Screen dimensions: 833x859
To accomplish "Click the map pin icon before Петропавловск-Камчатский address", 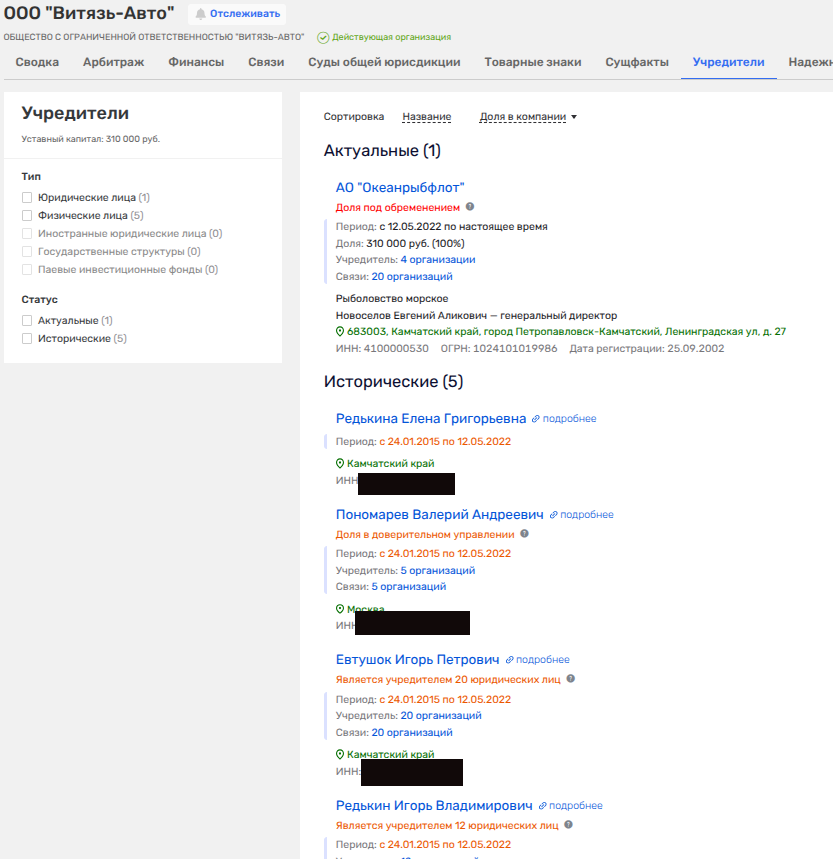I will [340, 331].
